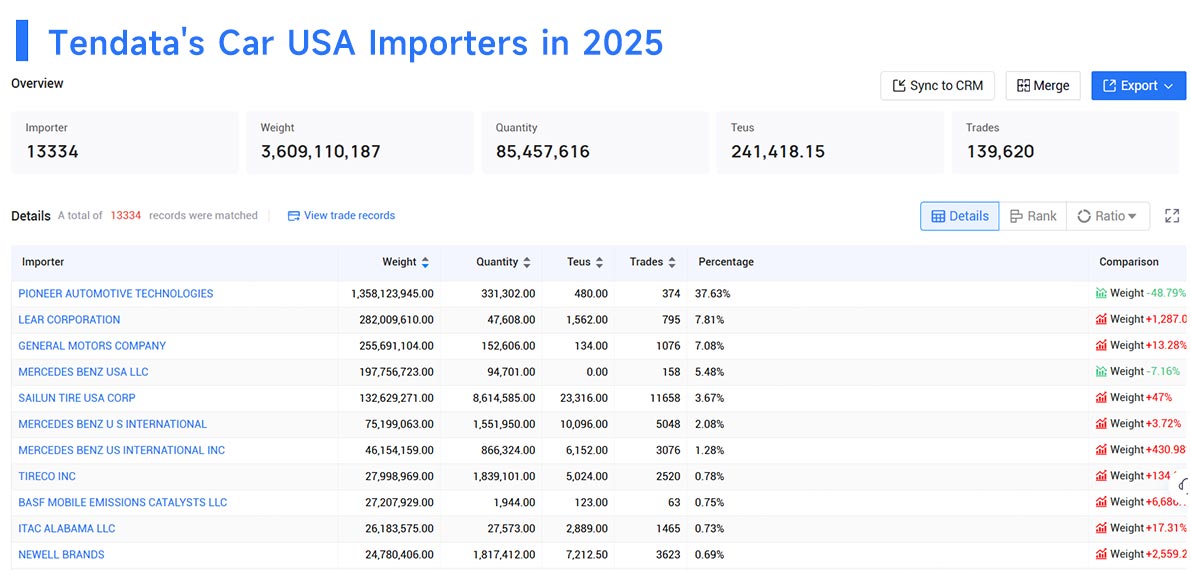The width and height of the screenshot is (1190, 571).
Task: Open SAILUN TIRE USA CORP link
Action: pos(77,398)
